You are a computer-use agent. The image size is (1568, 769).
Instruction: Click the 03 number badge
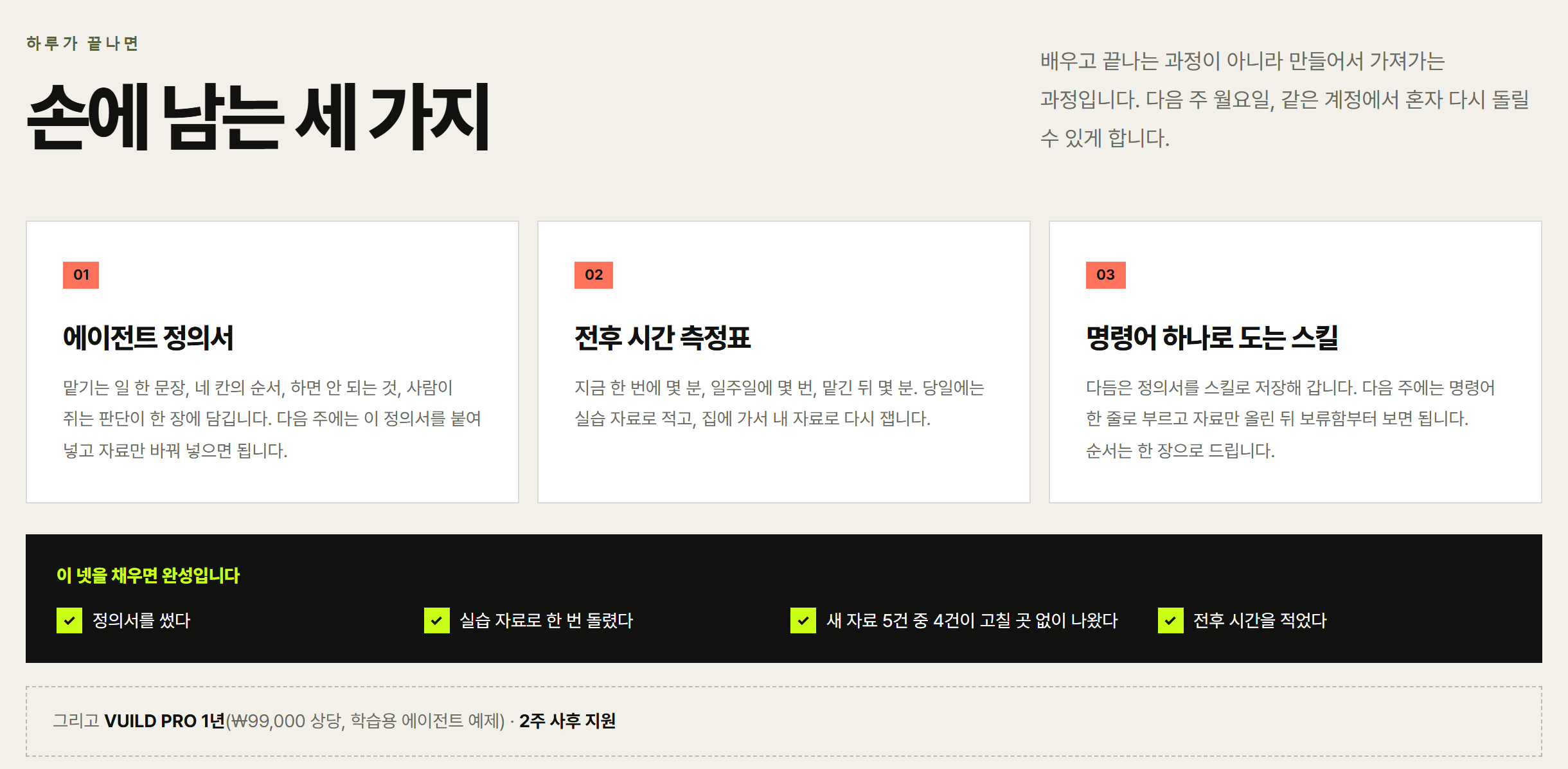coord(1106,275)
